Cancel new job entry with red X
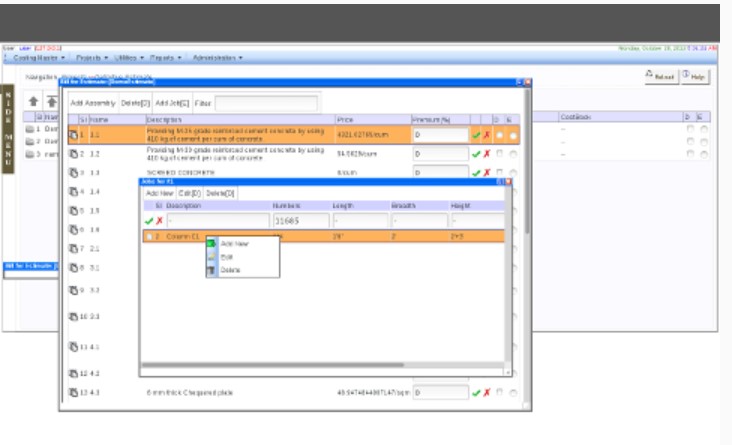The height and width of the screenshot is (445, 732). click(159, 221)
